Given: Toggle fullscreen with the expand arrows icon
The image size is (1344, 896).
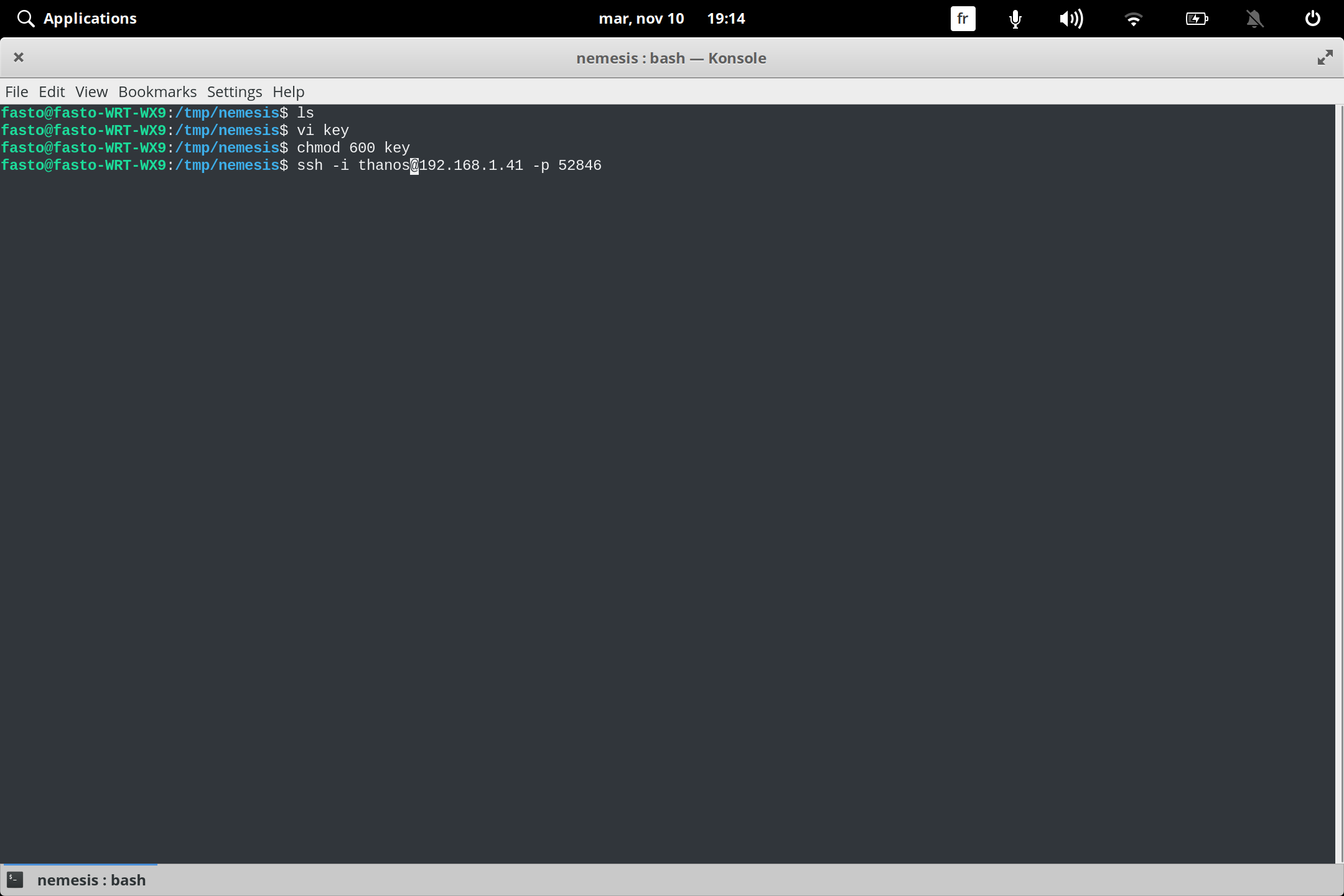Looking at the screenshot, I should [1325, 57].
